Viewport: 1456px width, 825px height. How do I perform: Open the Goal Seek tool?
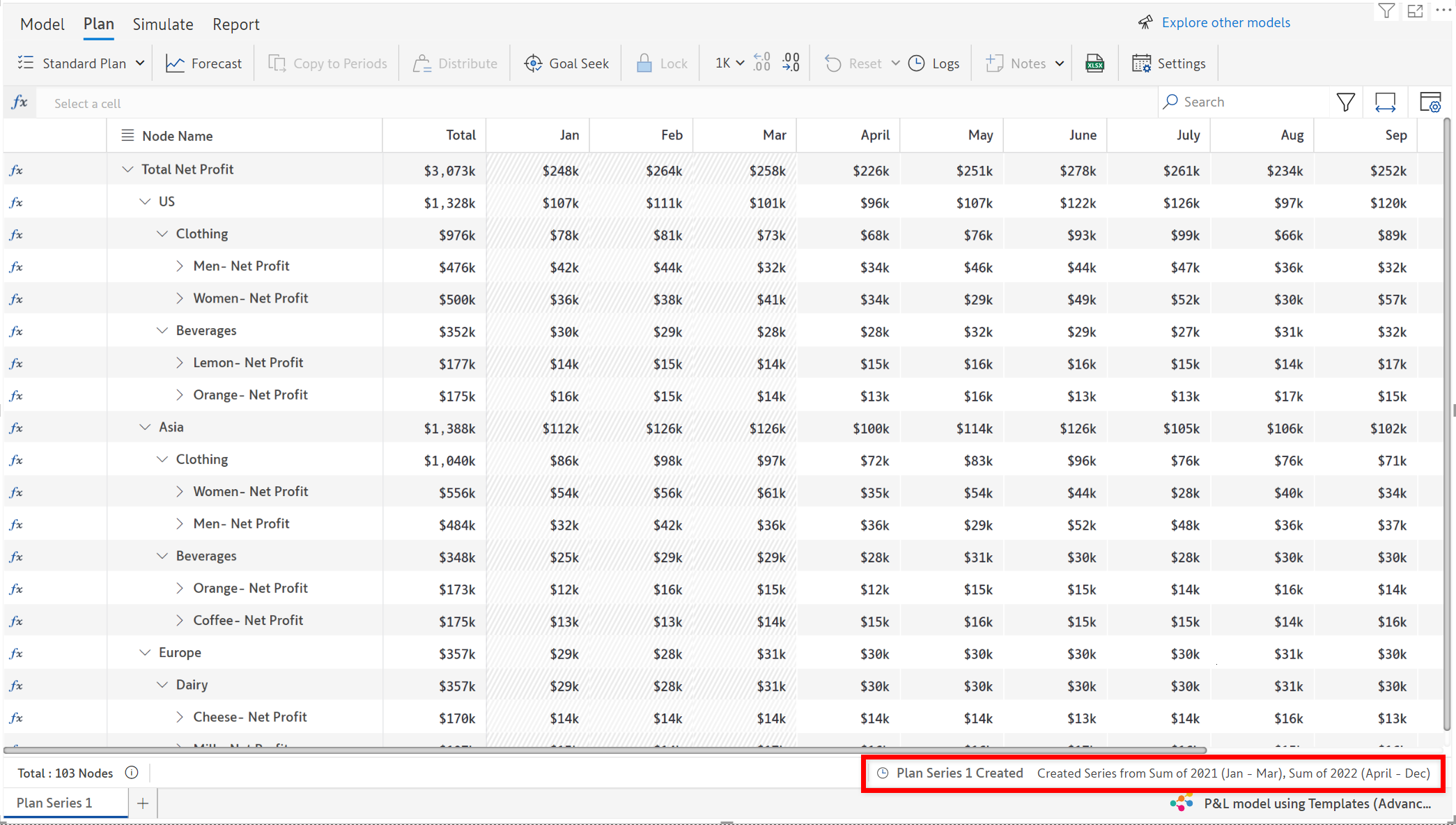[566, 63]
